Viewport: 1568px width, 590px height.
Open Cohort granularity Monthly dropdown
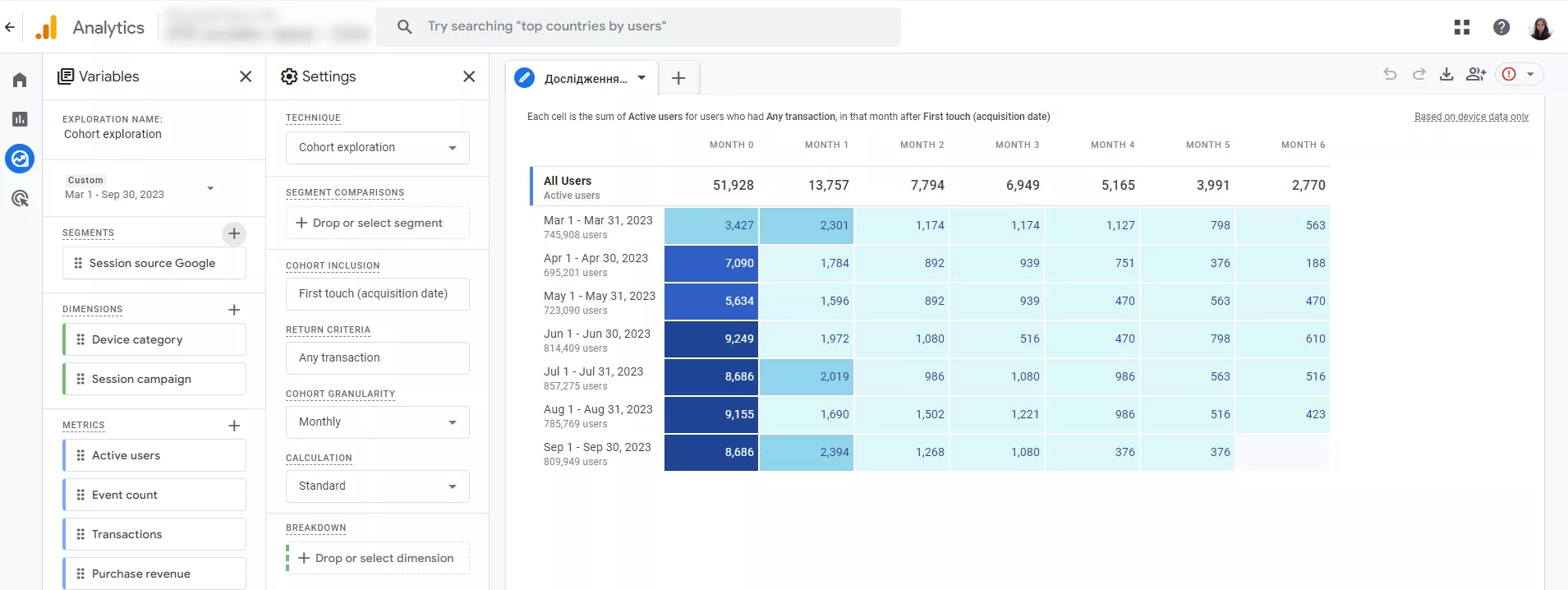click(378, 422)
